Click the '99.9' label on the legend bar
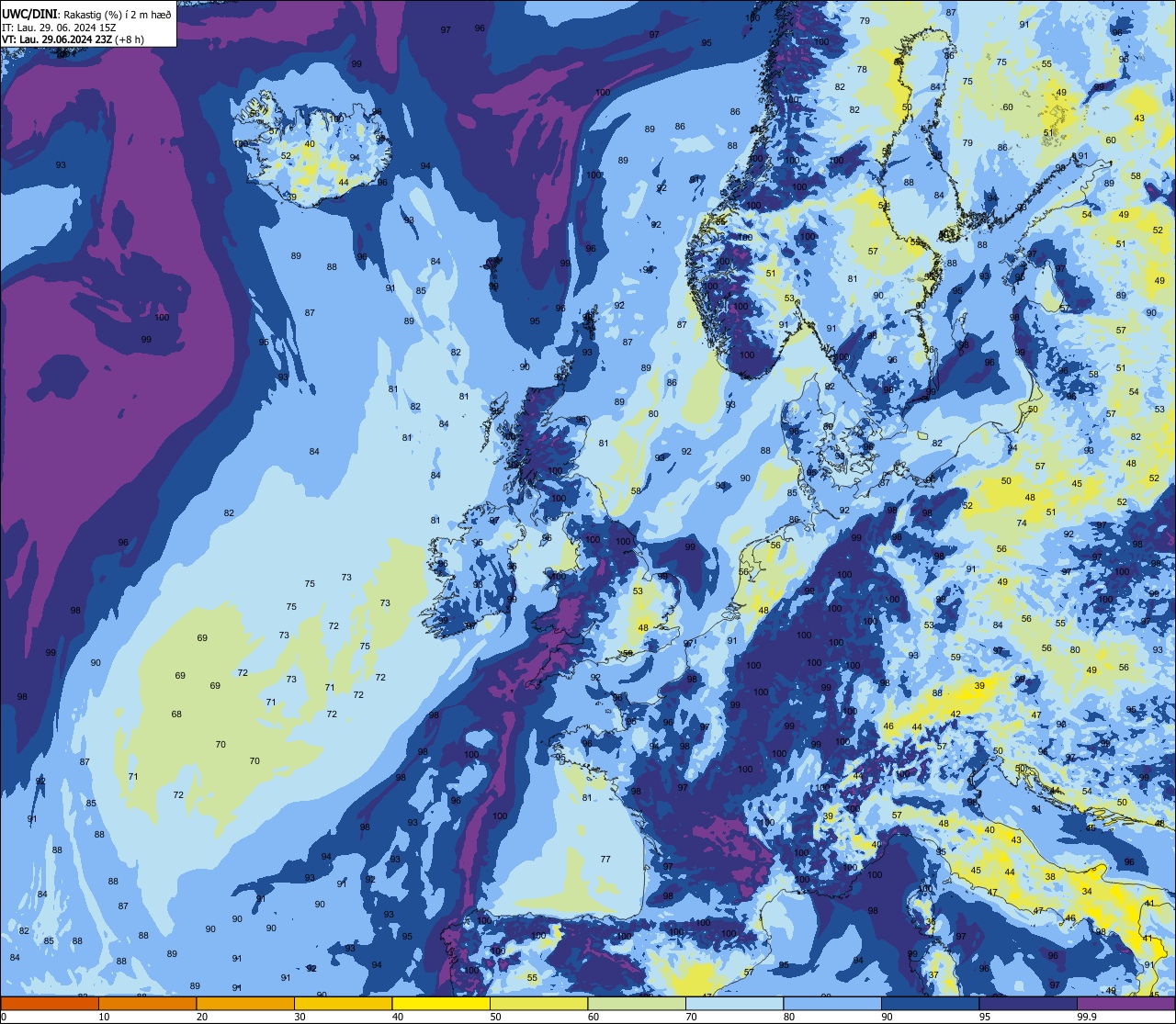The height and width of the screenshot is (1024, 1176). tap(1088, 1017)
